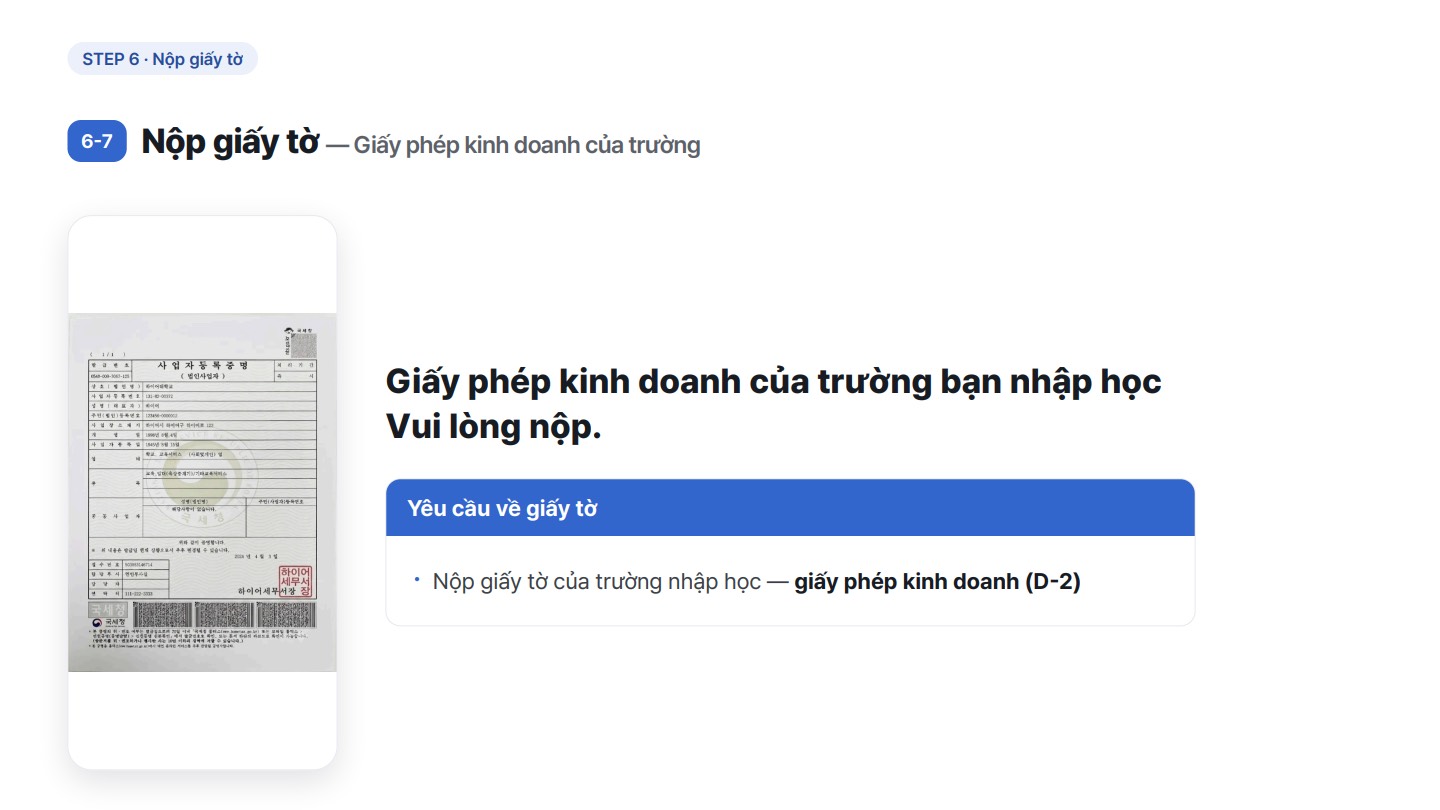This screenshot has width=1440, height=810.
Task: Open the business certificate image thumbnail
Action: coord(203,493)
